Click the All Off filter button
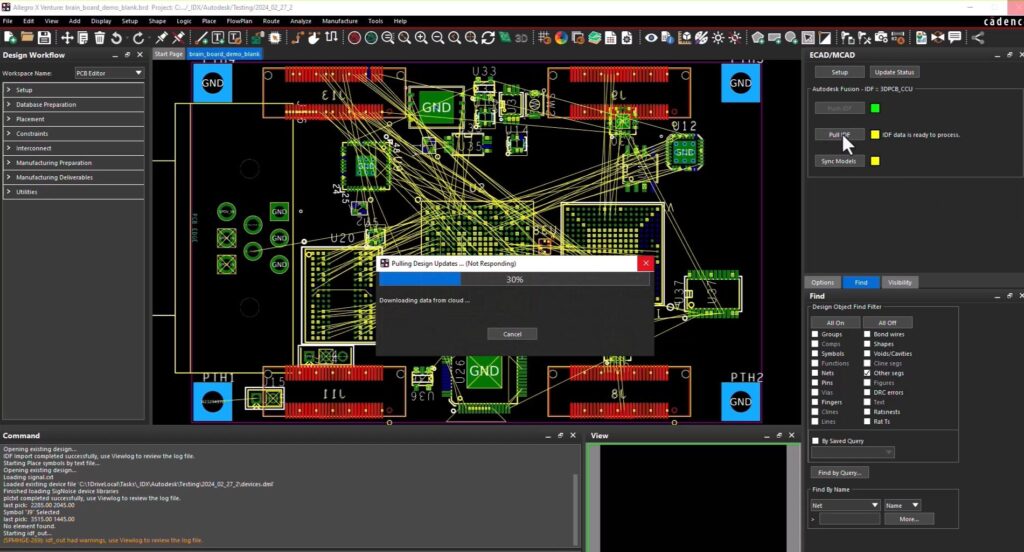 (887, 323)
